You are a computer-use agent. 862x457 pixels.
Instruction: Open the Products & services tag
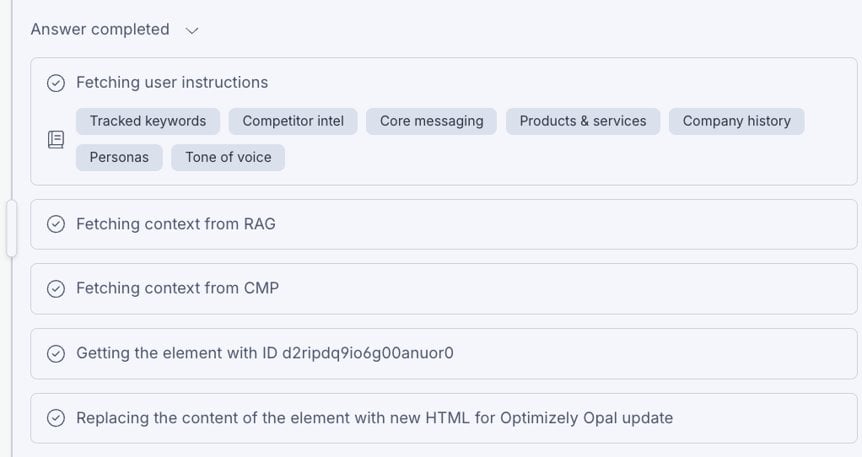[x=583, y=121]
